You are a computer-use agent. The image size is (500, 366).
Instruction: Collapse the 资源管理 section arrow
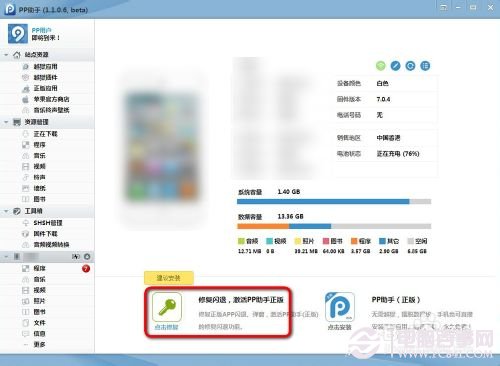point(6,122)
